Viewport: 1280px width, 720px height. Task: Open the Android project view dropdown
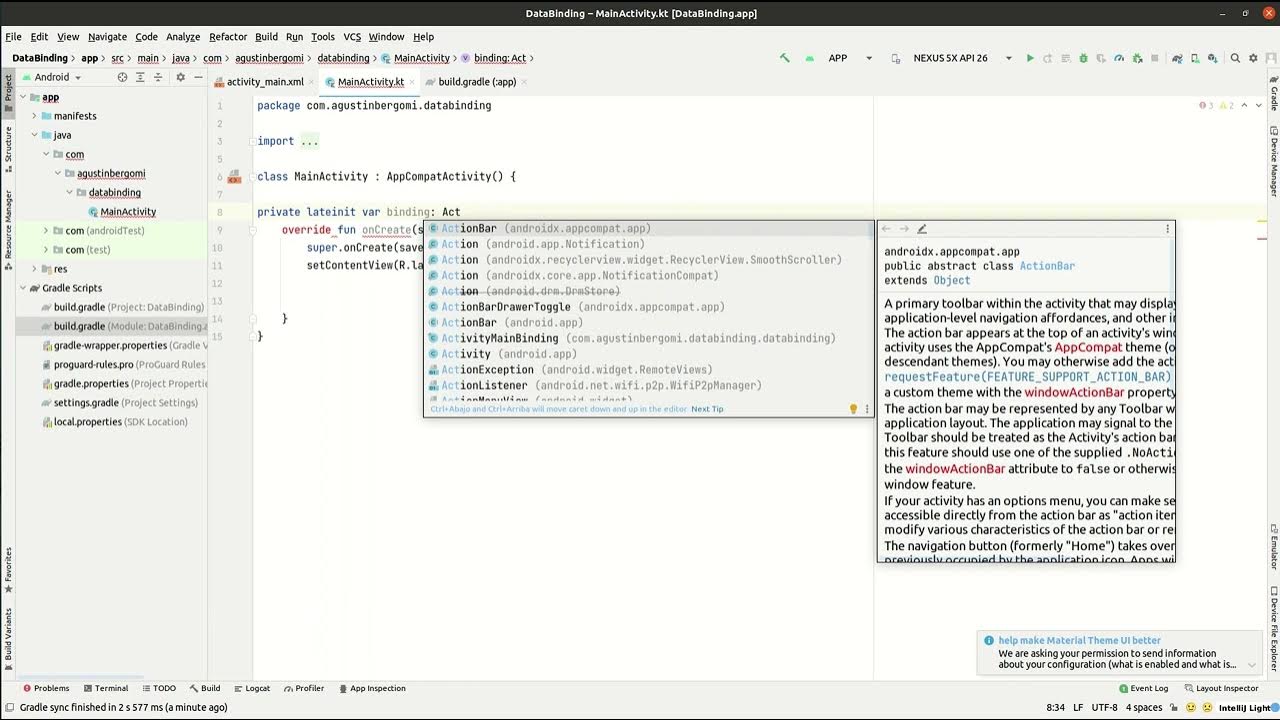pyautogui.click(x=51, y=77)
